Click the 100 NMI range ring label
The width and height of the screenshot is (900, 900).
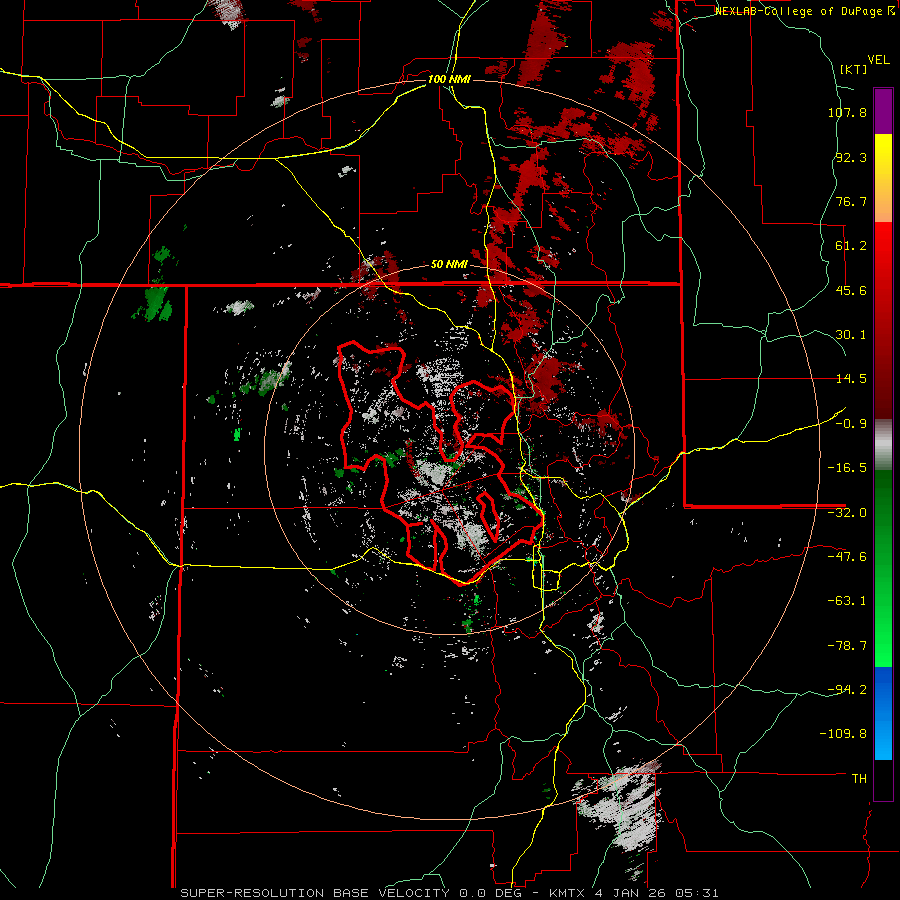coord(449,79)
